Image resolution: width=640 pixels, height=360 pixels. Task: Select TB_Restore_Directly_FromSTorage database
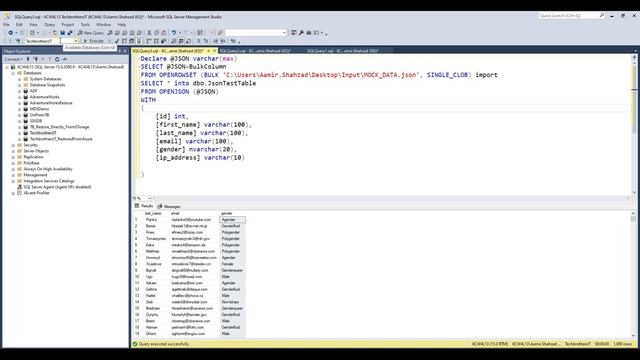(59, 127)
